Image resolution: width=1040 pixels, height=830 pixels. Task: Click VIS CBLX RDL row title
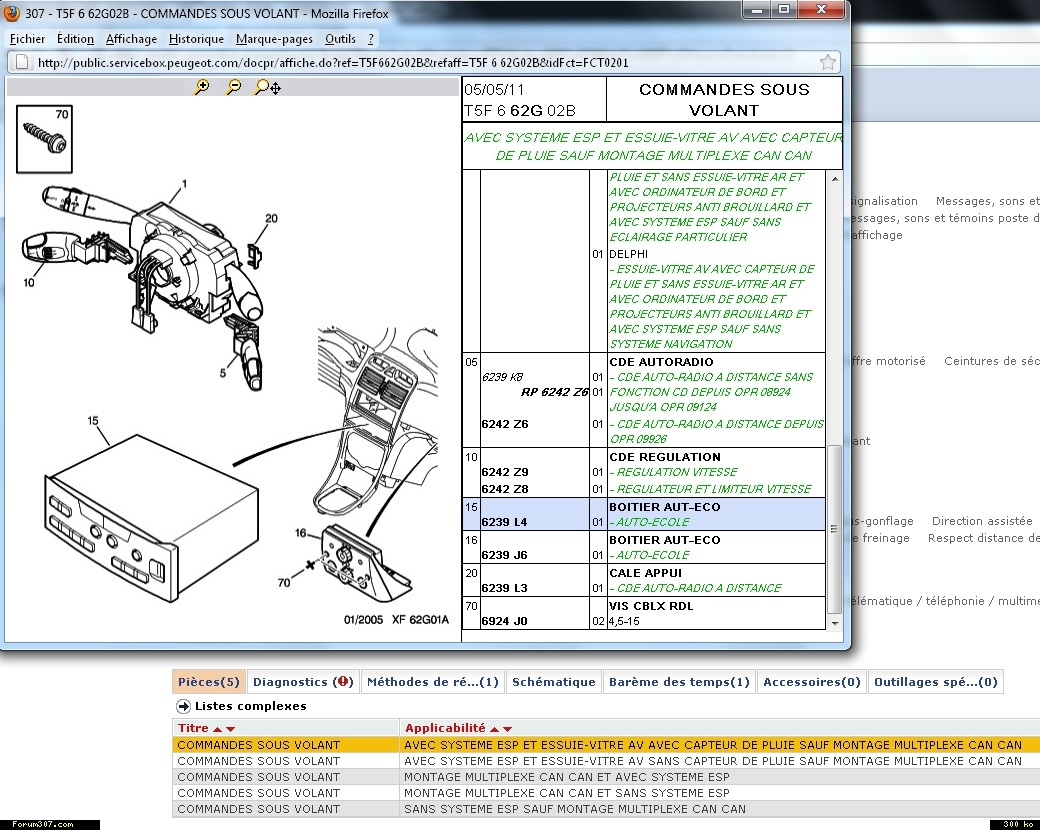coord(651,606)
